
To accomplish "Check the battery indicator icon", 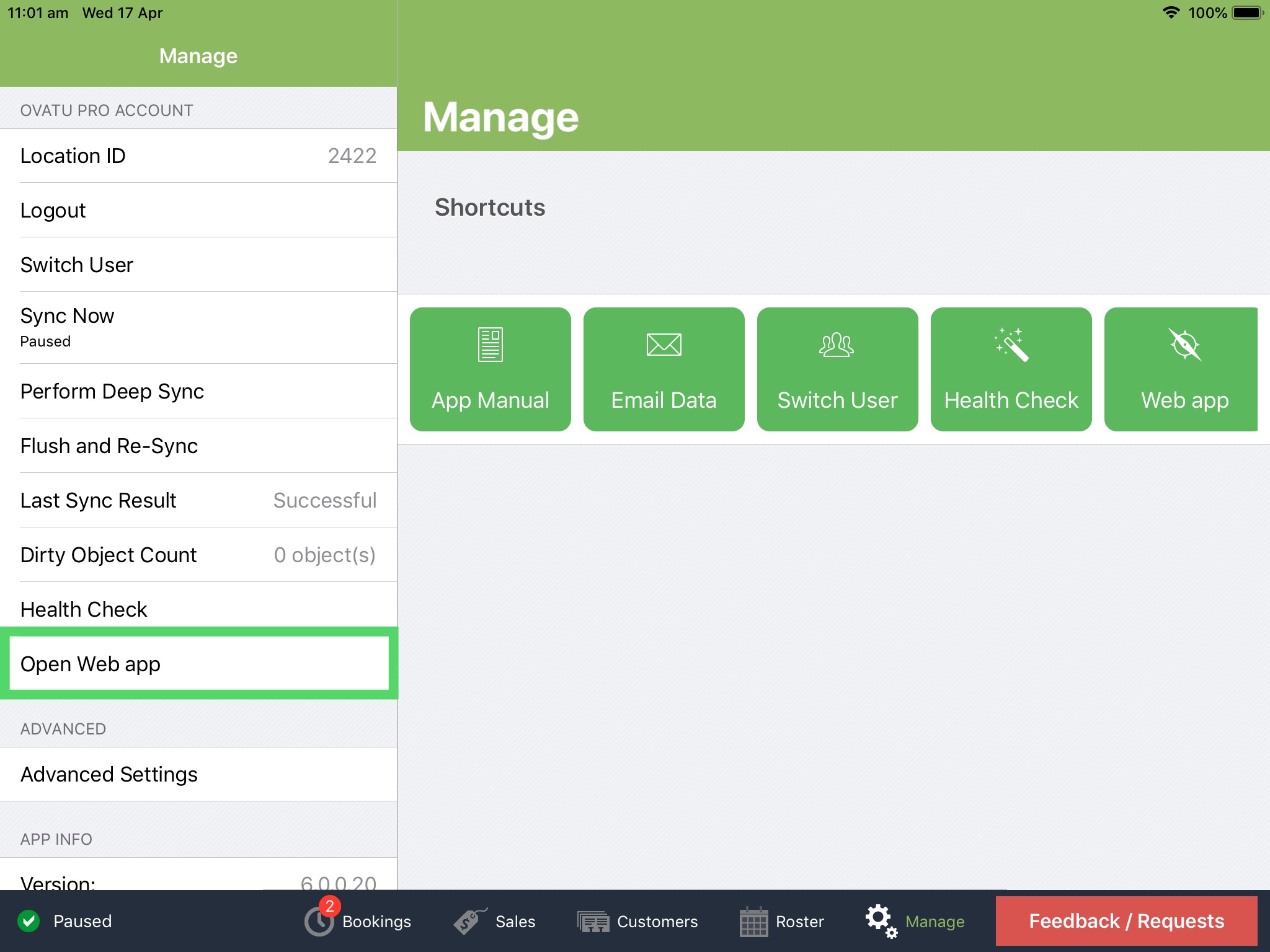I will click(x=1248, y=12).
